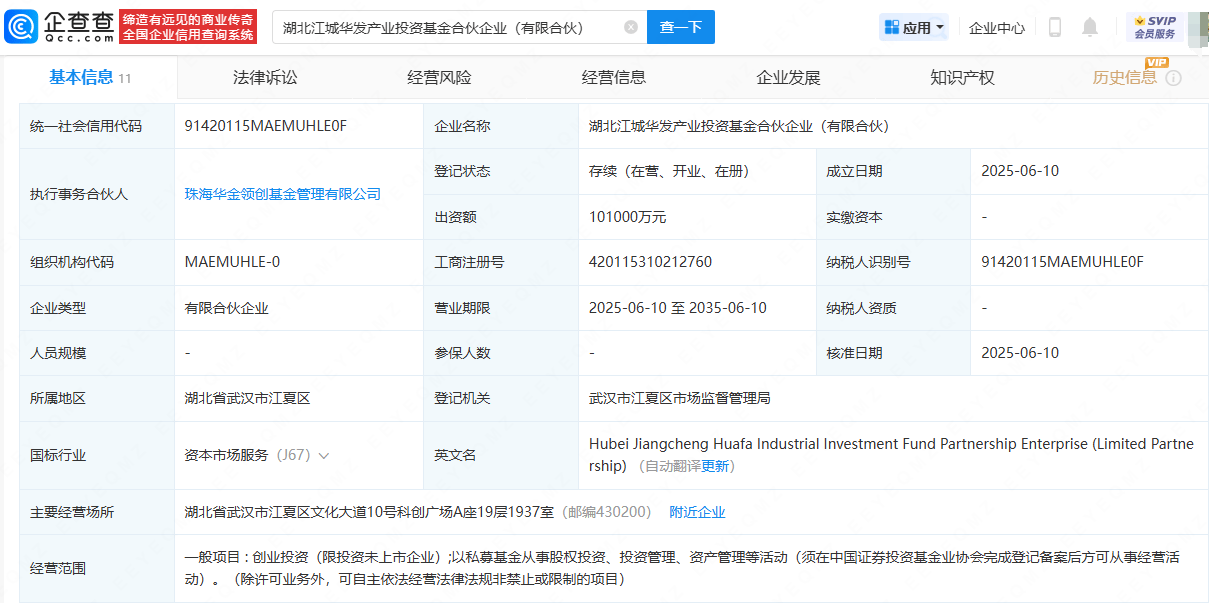Click the 执行事务合伙人 label cell

point(97,194)
